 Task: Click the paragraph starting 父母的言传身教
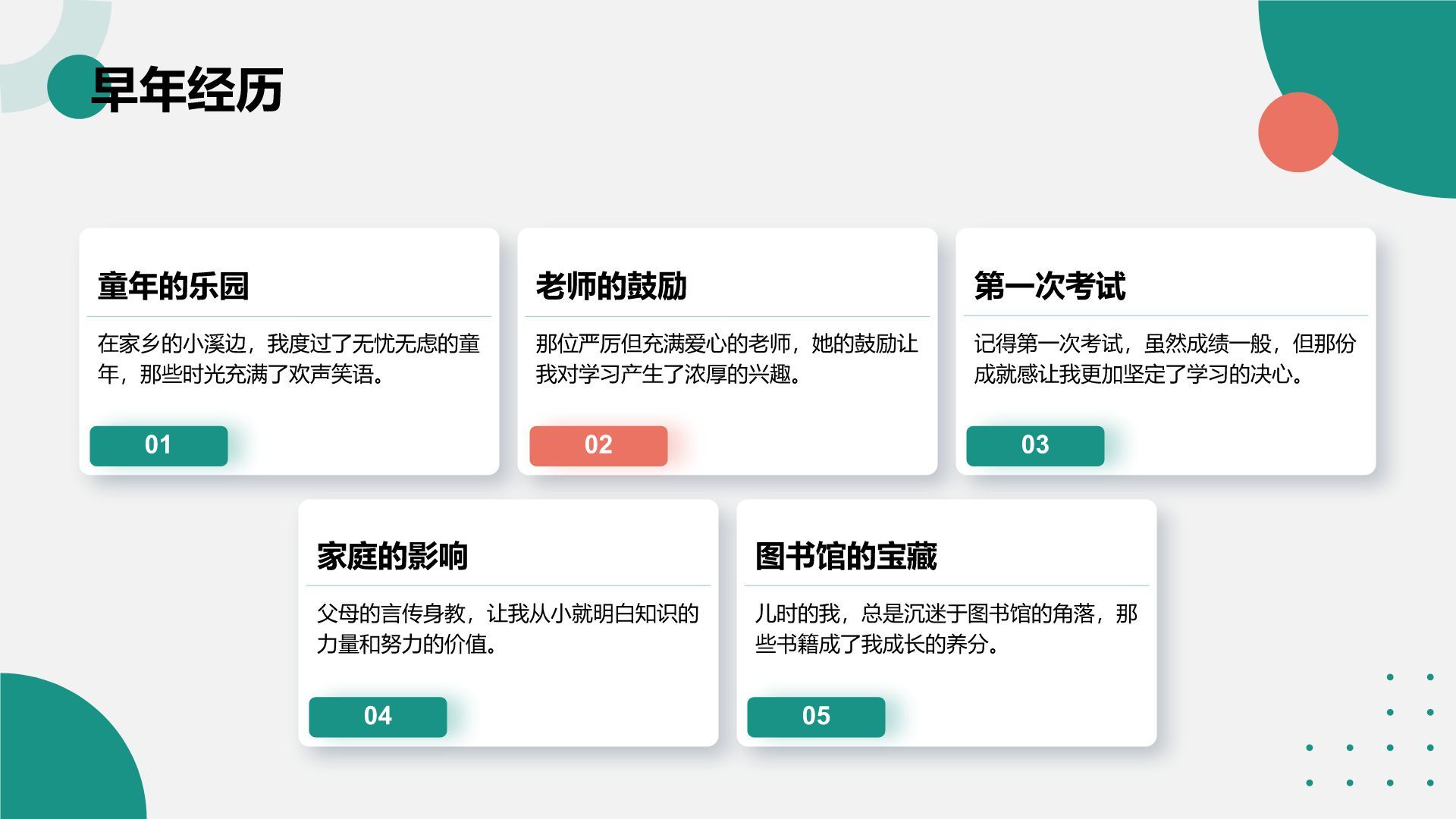pyautogui.click(x=508, y=629)
